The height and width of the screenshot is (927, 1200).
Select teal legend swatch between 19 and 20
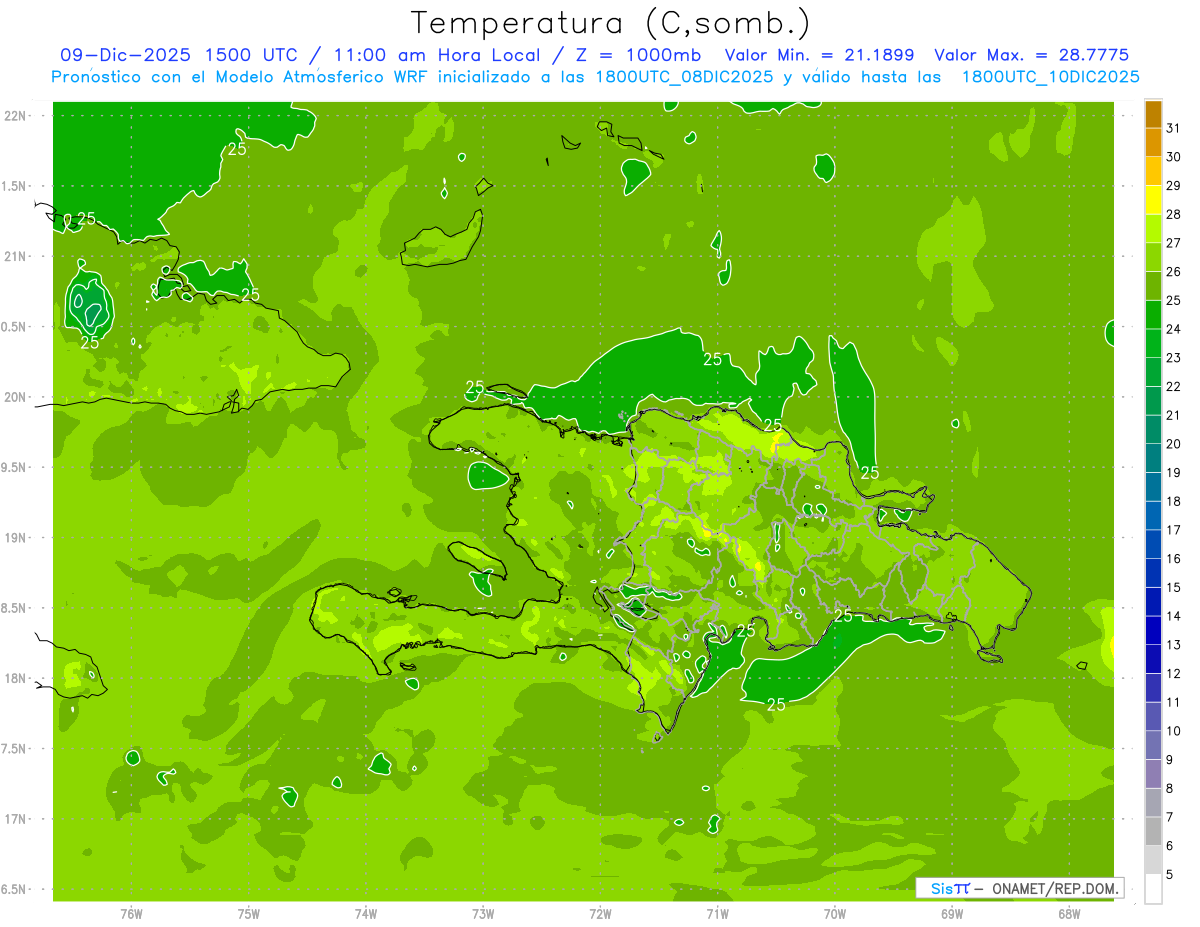pos(1153,458)
